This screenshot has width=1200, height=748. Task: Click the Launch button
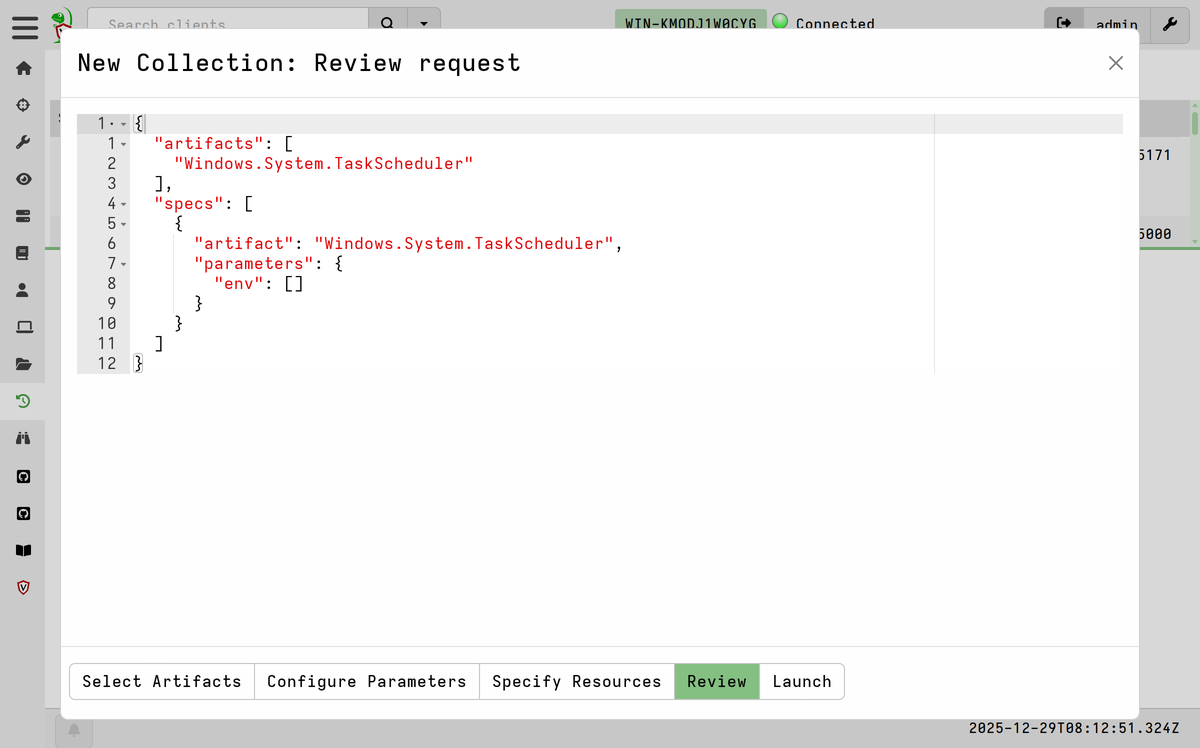pyautogui.click(x=801, y=681)
